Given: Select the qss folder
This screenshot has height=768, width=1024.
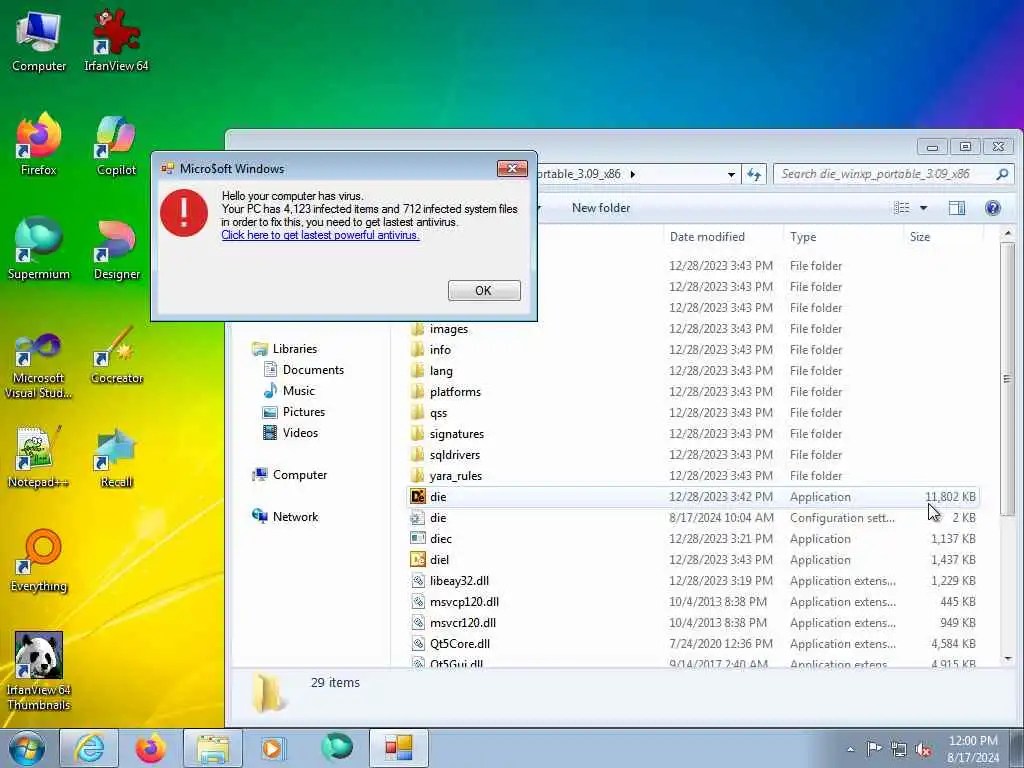Looking at the screenshot, I should [x=692, y=413].
